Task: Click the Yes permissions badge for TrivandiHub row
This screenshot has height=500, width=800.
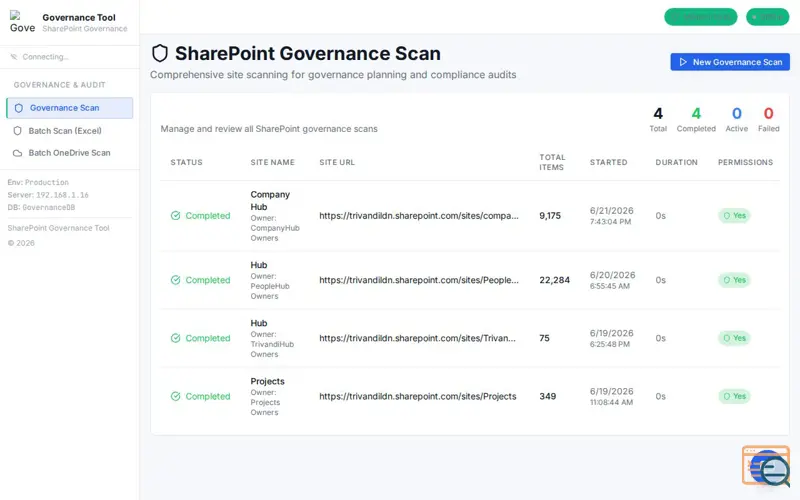Action: (x=734, y=338)
